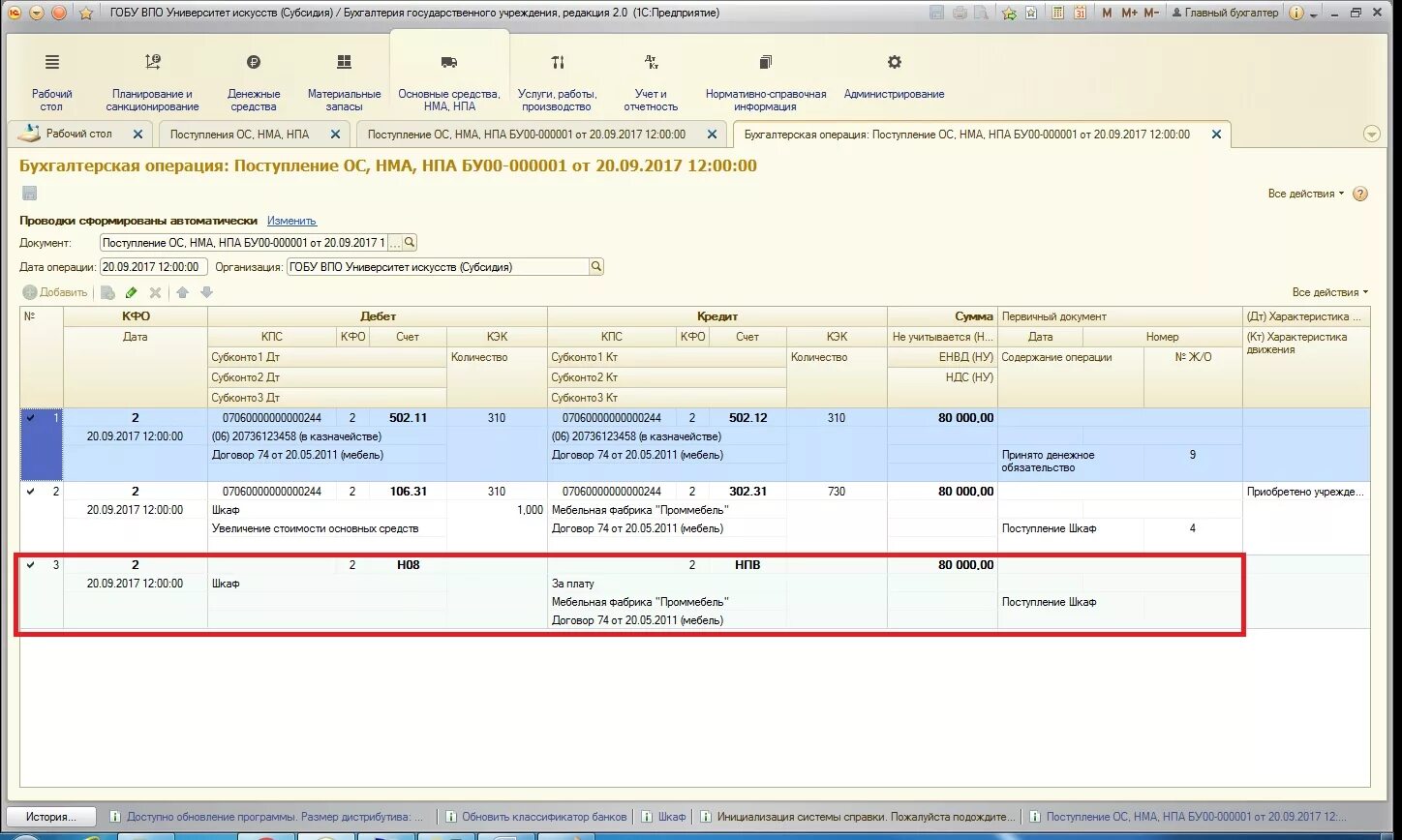The height and width of the screenshot is (840, 1402).
Task: Click the printer icon in title bar
Action: (960, 13)
